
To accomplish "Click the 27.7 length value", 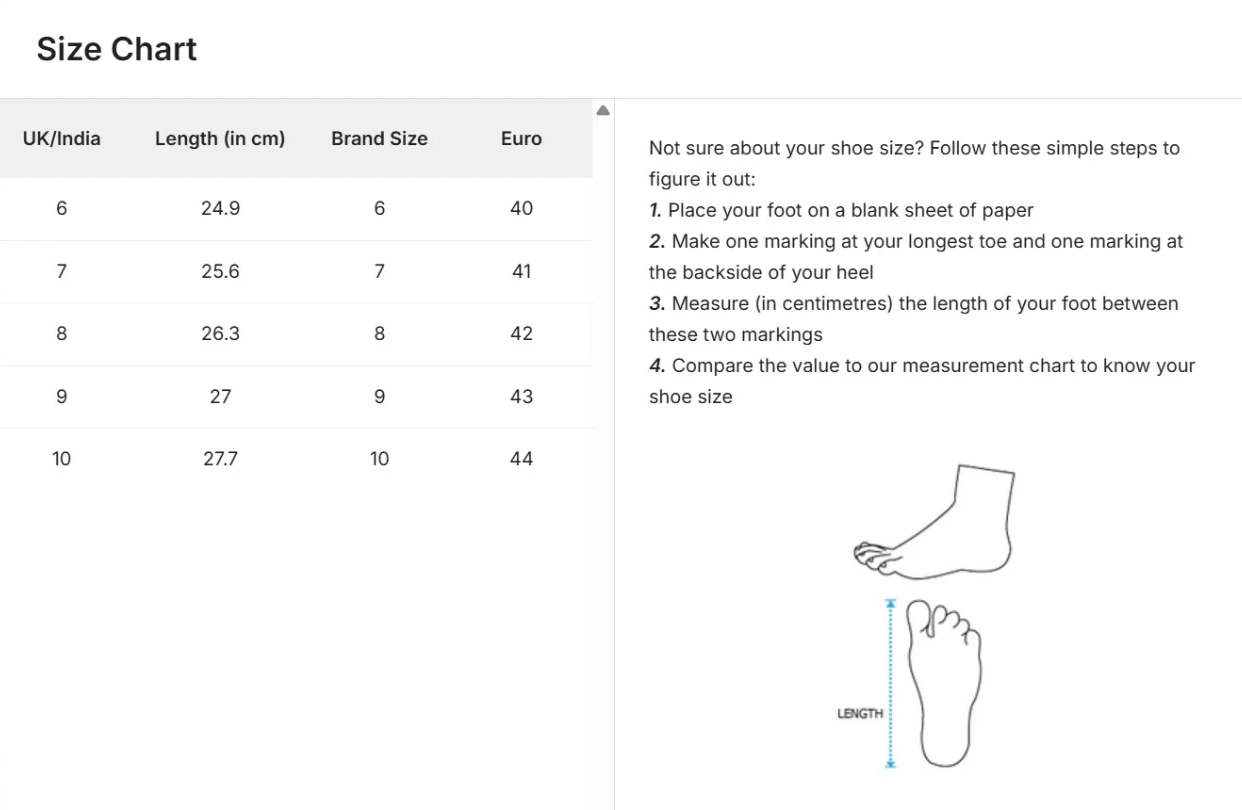I will click(220, 459).
